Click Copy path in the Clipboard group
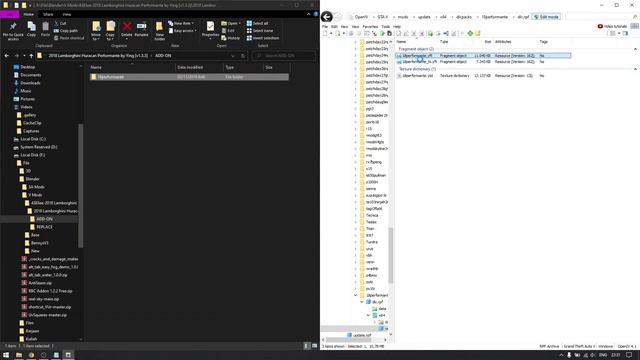This screenshot has width=640, height=360. pos(65,31)
